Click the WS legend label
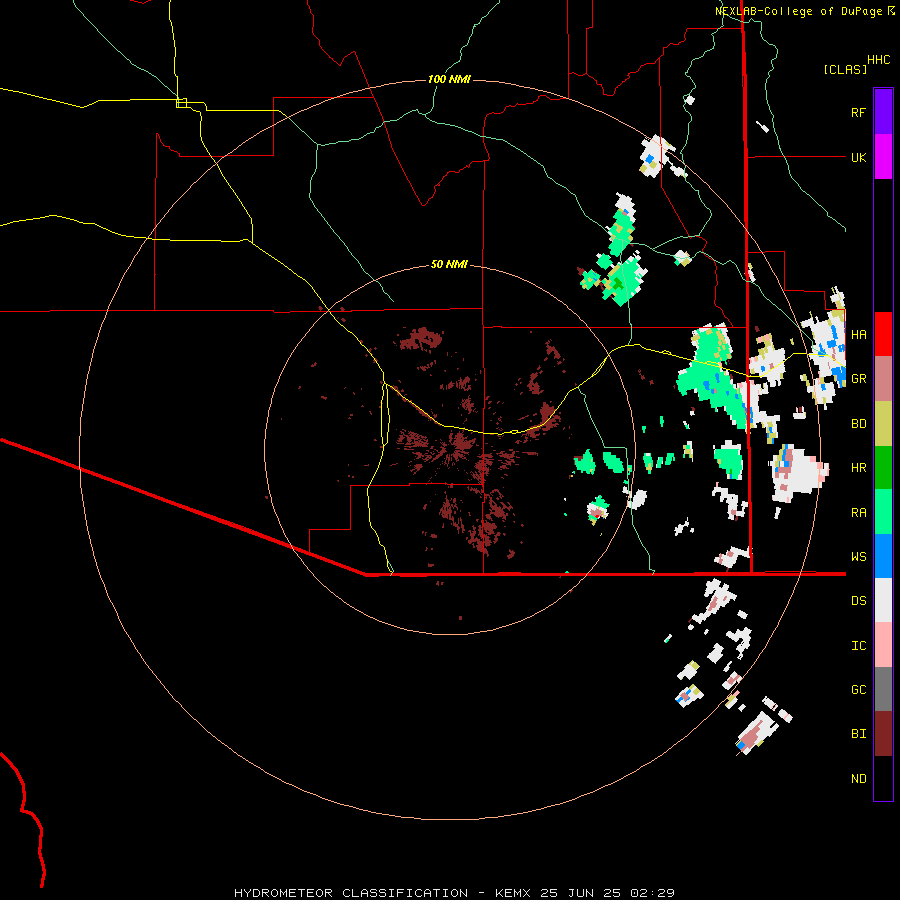 pyautogui.click(x=858, y=557)
